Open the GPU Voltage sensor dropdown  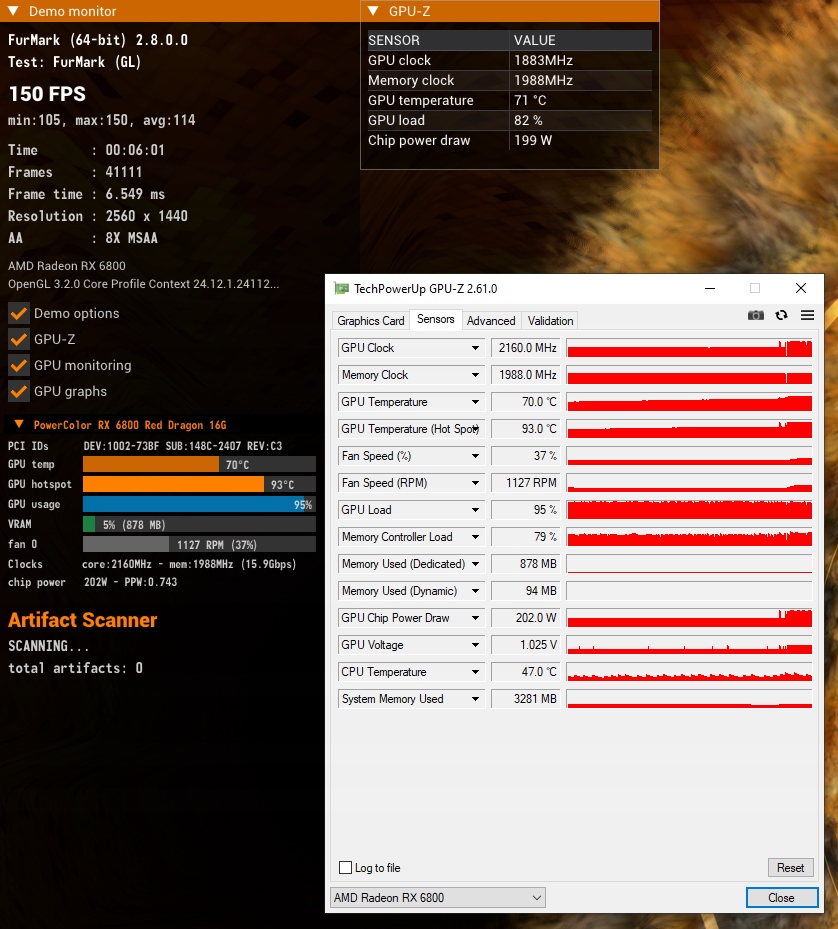(x=475, y=645)
